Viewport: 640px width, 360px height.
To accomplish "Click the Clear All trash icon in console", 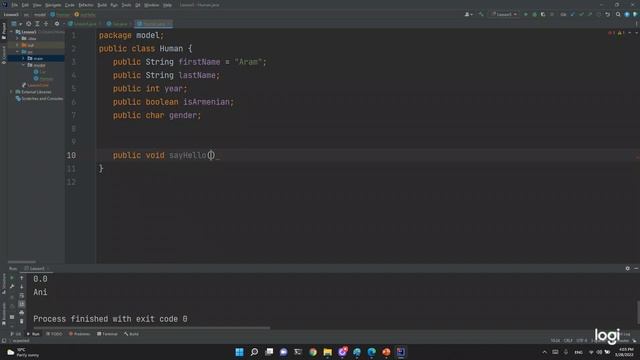I will point(22,321).
